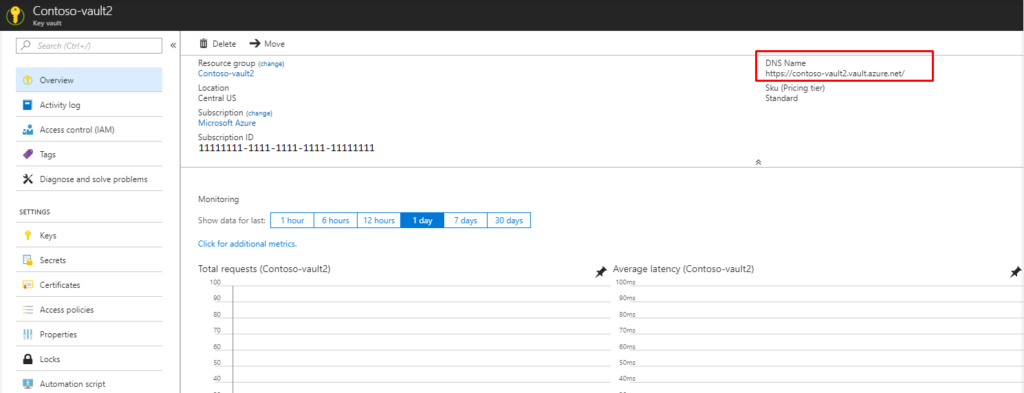Collapse the essentials section with up chevron
Screen dimensions: 1024x393
click(758, 162)
